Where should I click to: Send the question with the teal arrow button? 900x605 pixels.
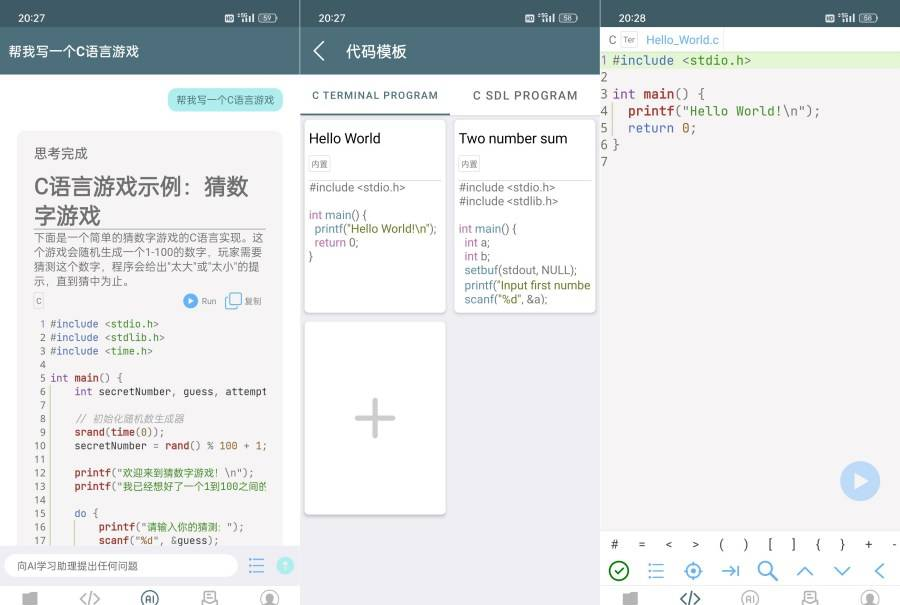[x=285, y=565]
